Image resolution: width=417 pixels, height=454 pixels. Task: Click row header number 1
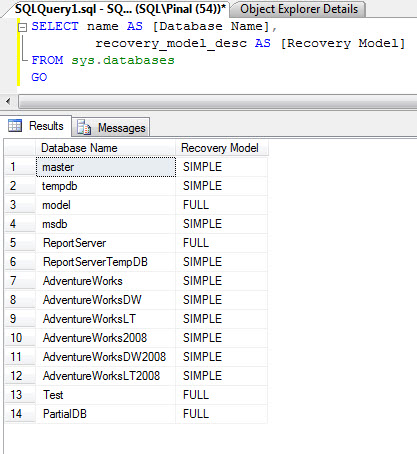[20, 167]
